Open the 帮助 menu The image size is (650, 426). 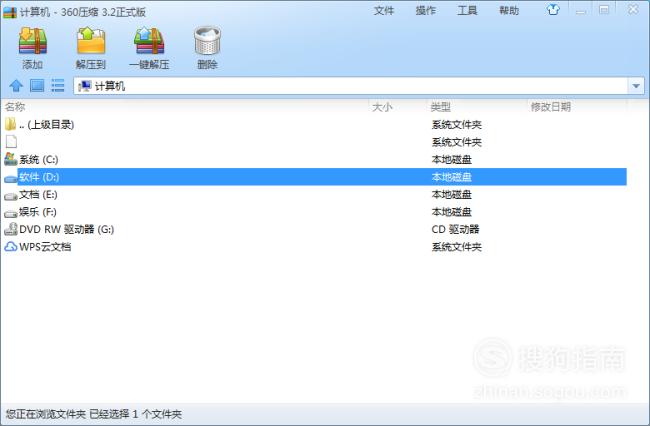point(509,10)
